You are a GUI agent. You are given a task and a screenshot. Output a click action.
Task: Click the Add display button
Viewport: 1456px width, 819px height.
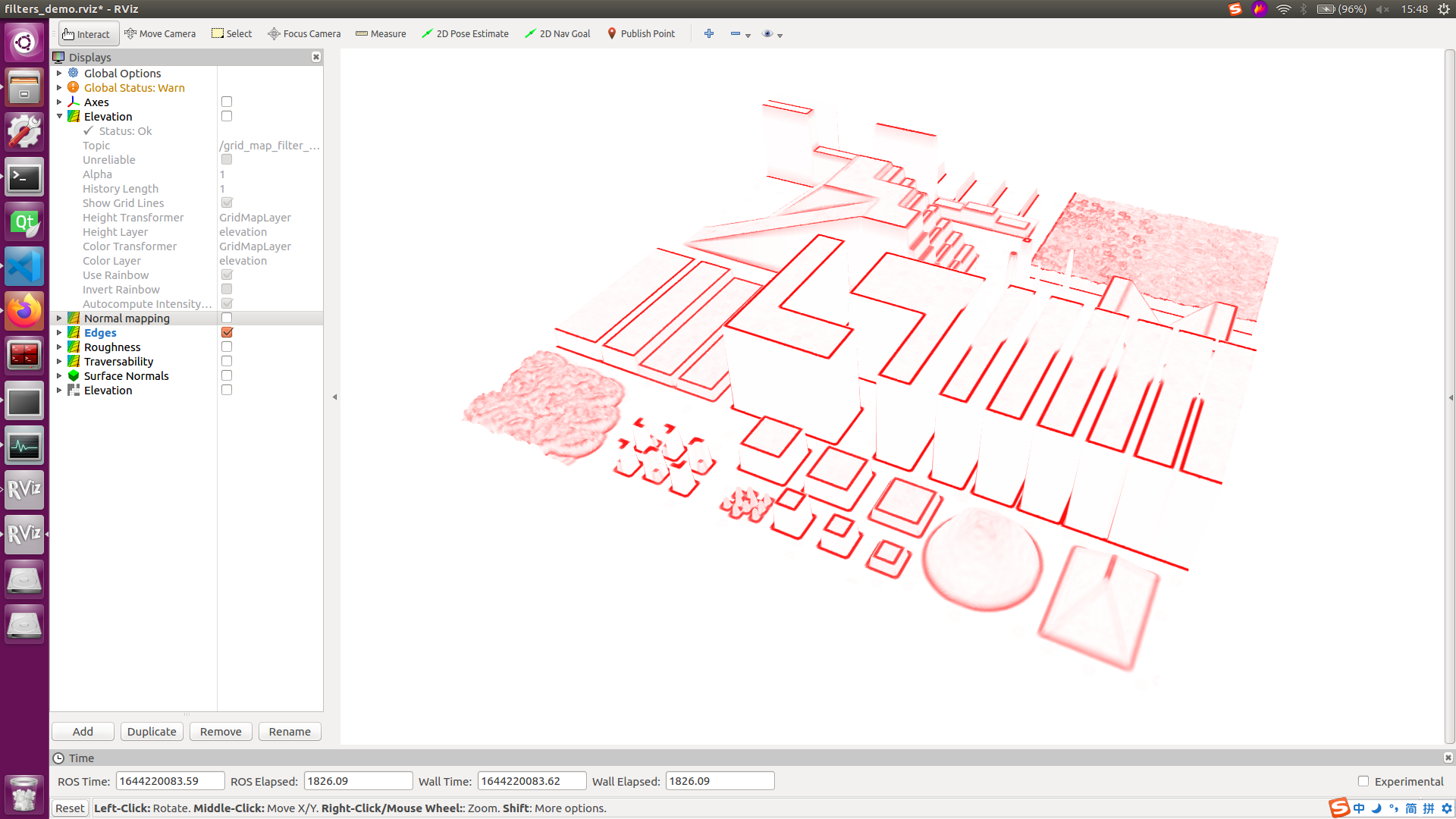82,731
